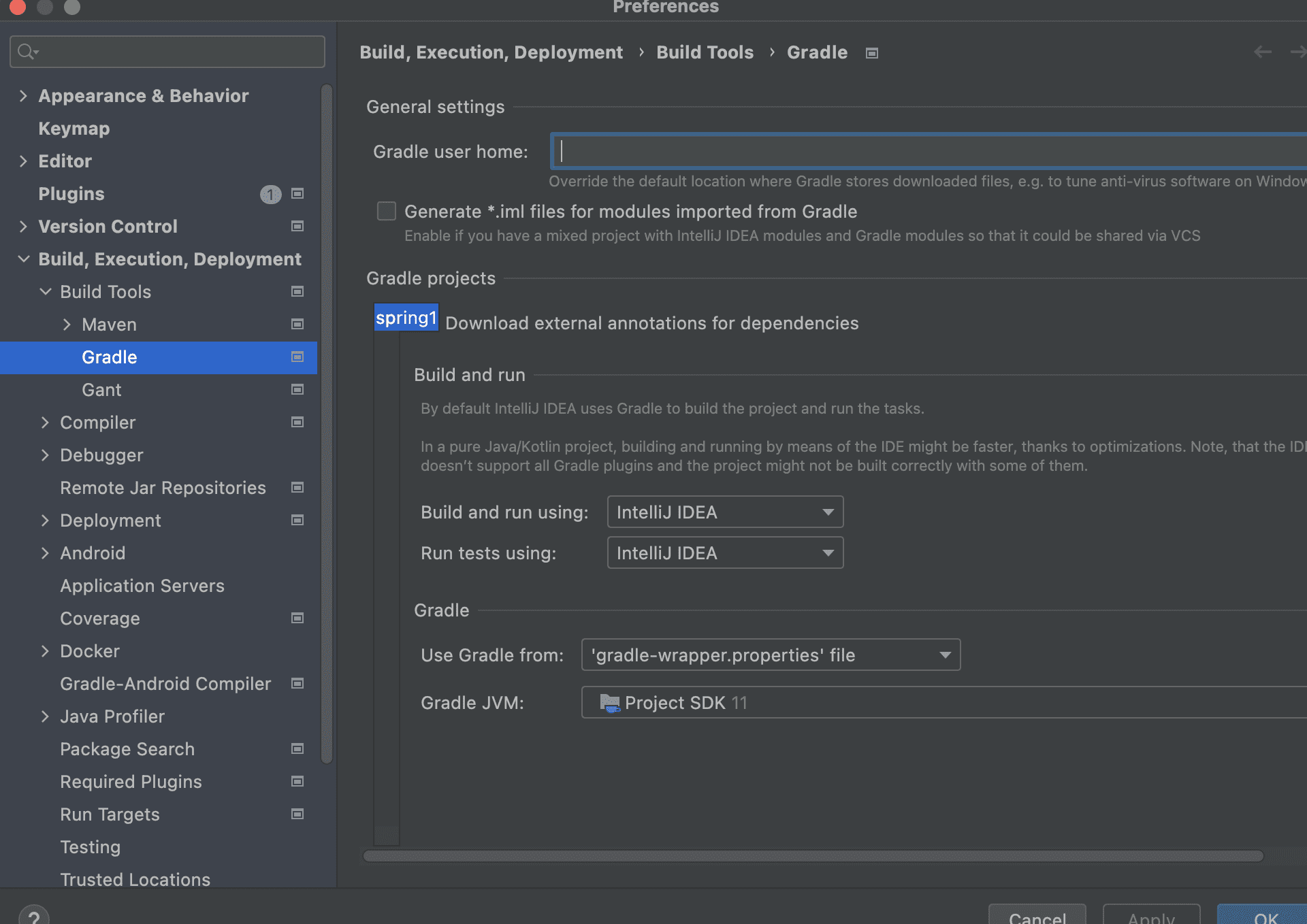Expand the Debugger node
1307x924 pixels.
coord(45,455)
